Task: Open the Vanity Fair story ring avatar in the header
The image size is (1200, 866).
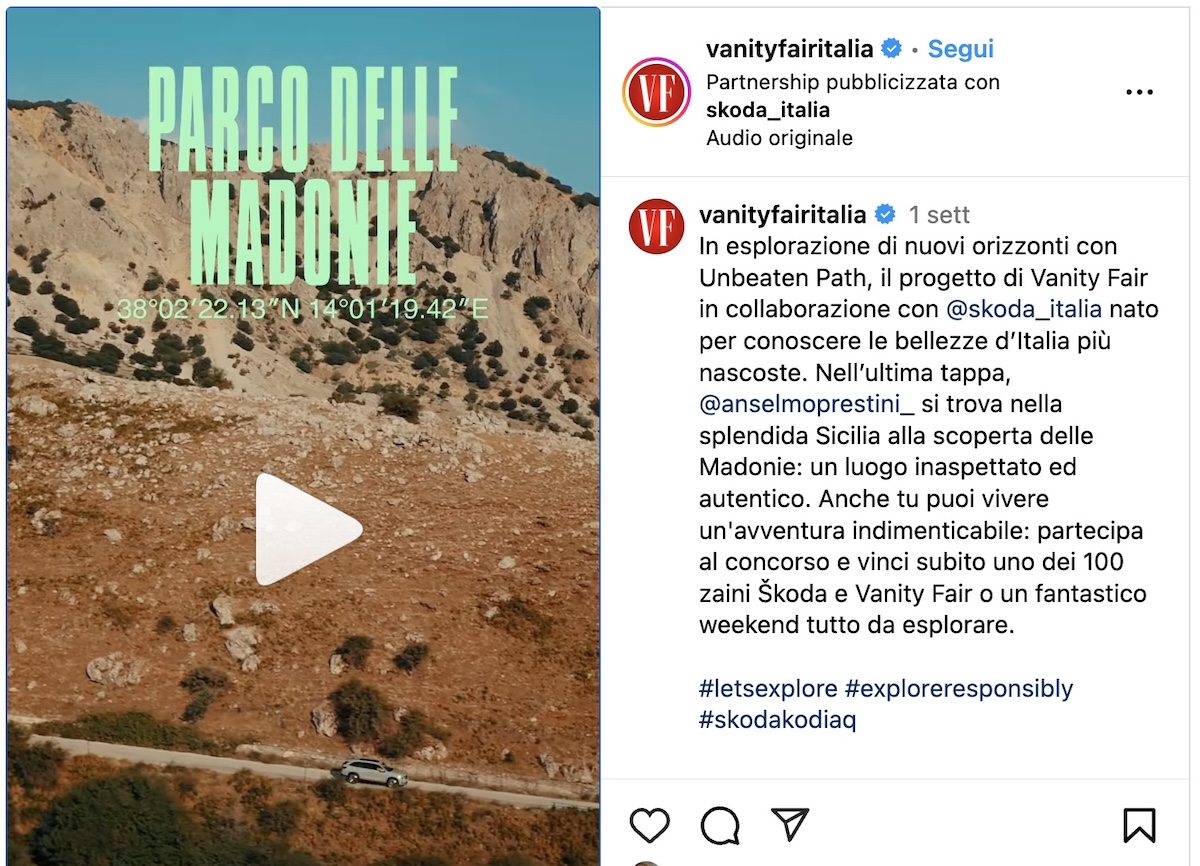Action: coord(656,92)
